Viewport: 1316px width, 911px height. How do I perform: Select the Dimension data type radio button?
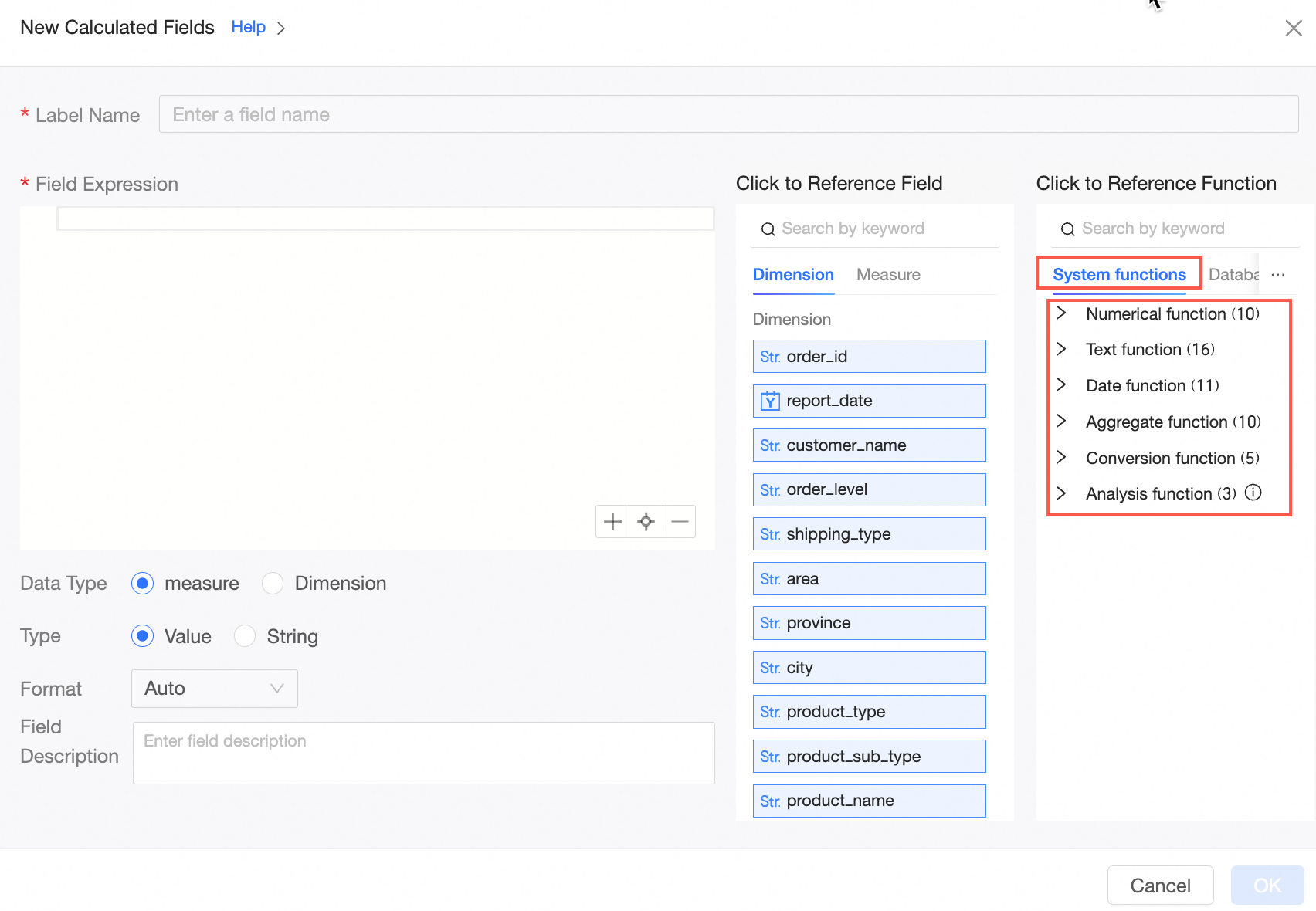273,583
